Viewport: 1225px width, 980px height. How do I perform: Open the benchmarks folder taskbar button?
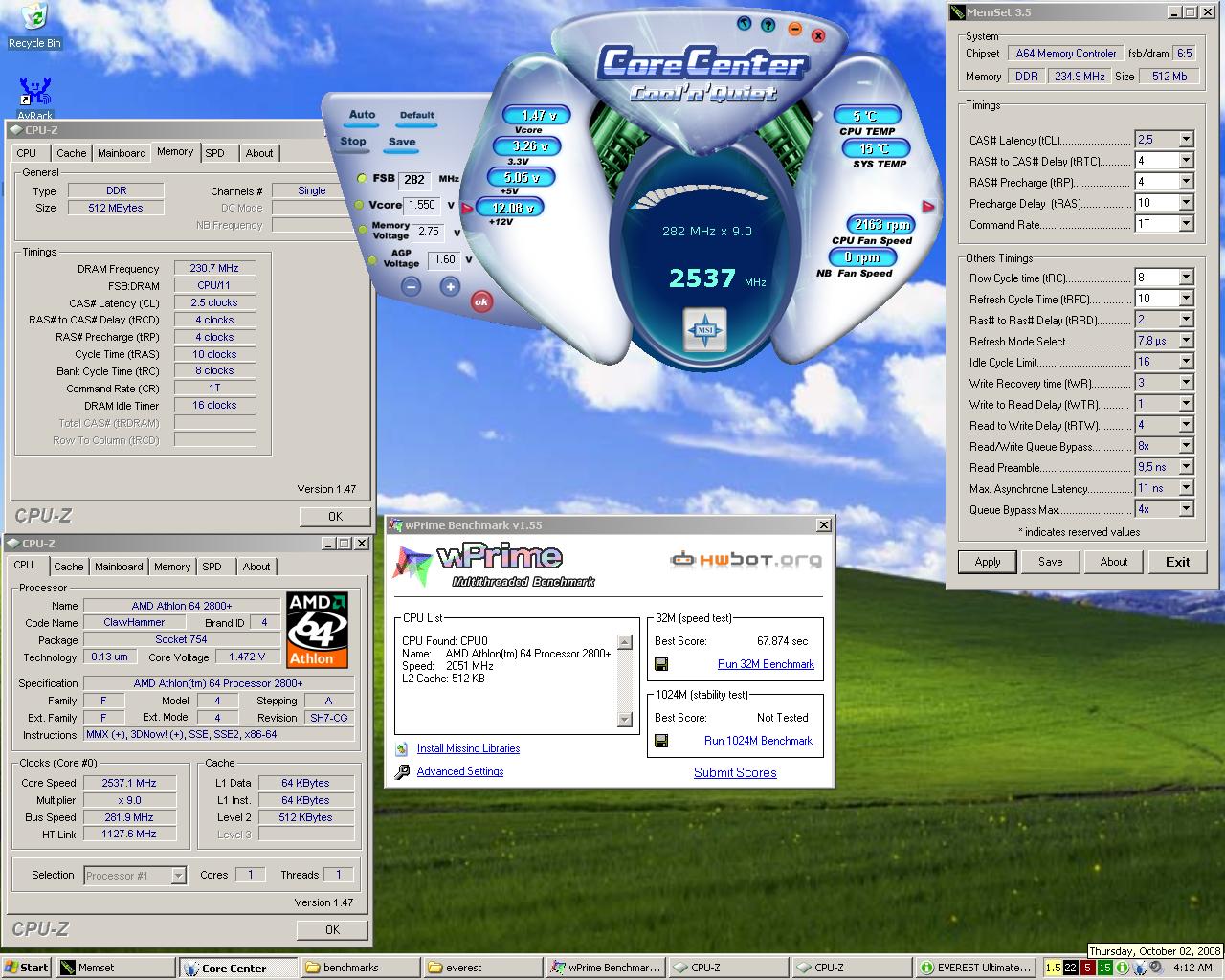(359, 968)
